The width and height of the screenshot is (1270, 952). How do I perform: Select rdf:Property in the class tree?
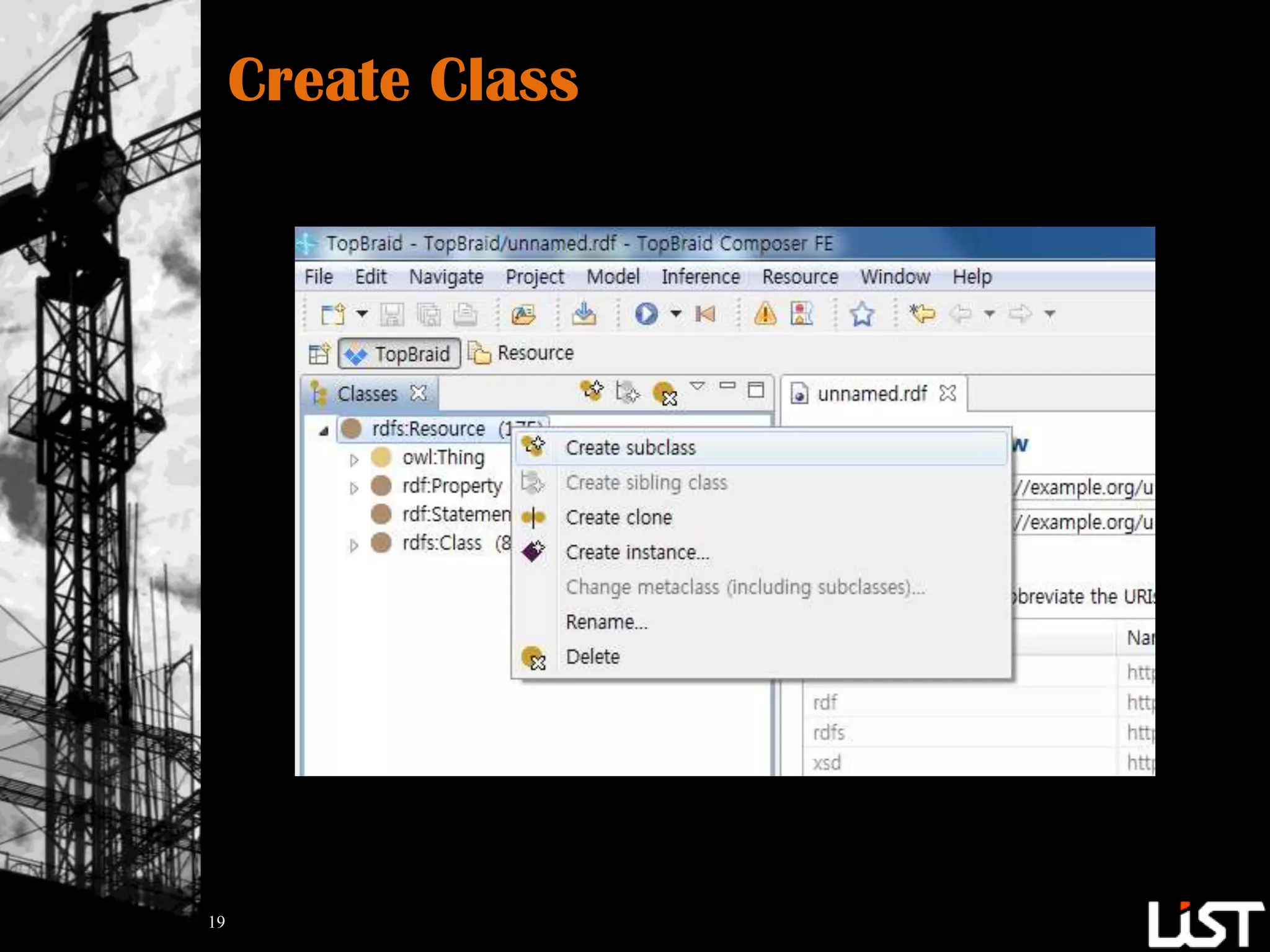pos(451,486)
